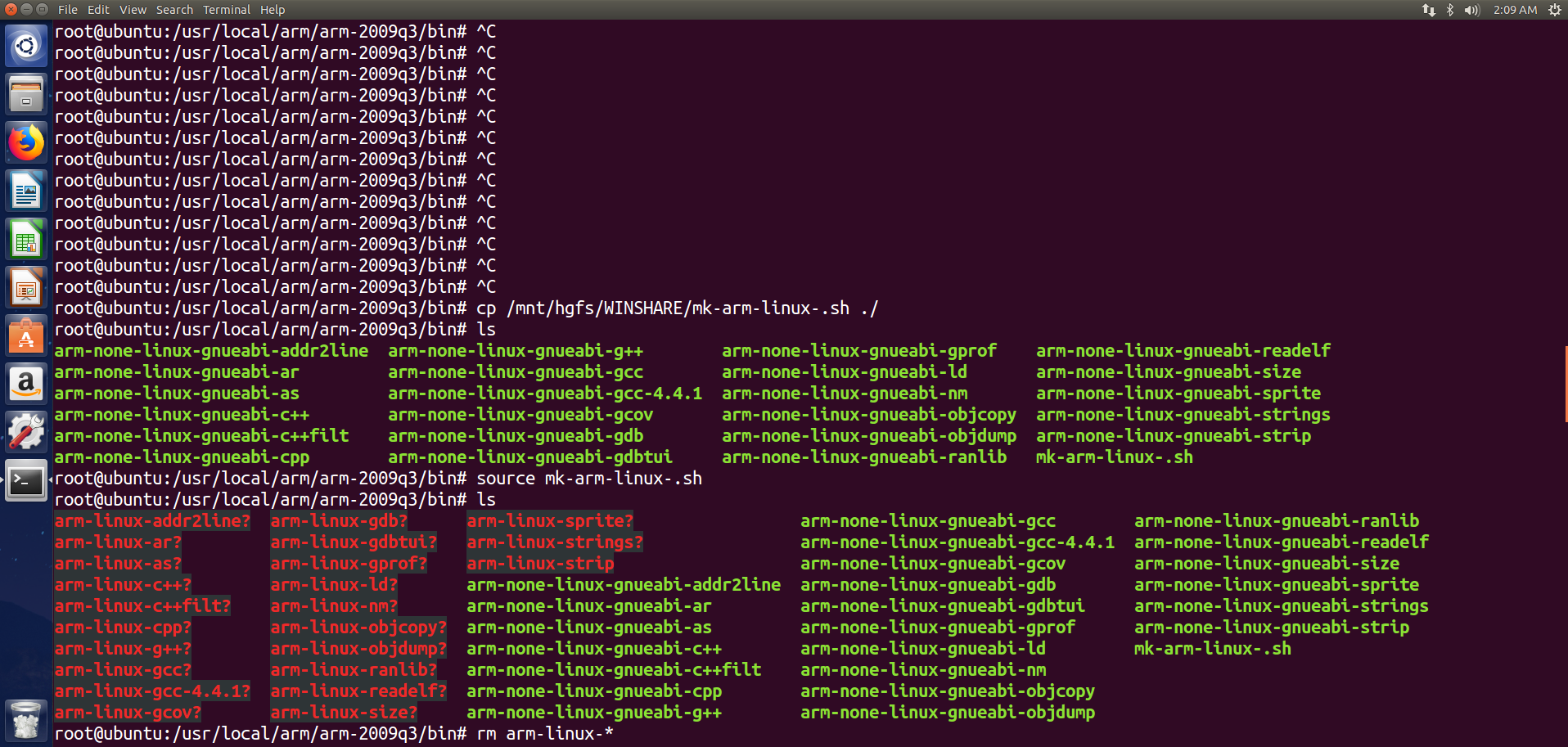Viewport: 1568px width, 747px height.
Task: Click the red 'arm-linux-gcov?' entry
Action: [128, 713]
